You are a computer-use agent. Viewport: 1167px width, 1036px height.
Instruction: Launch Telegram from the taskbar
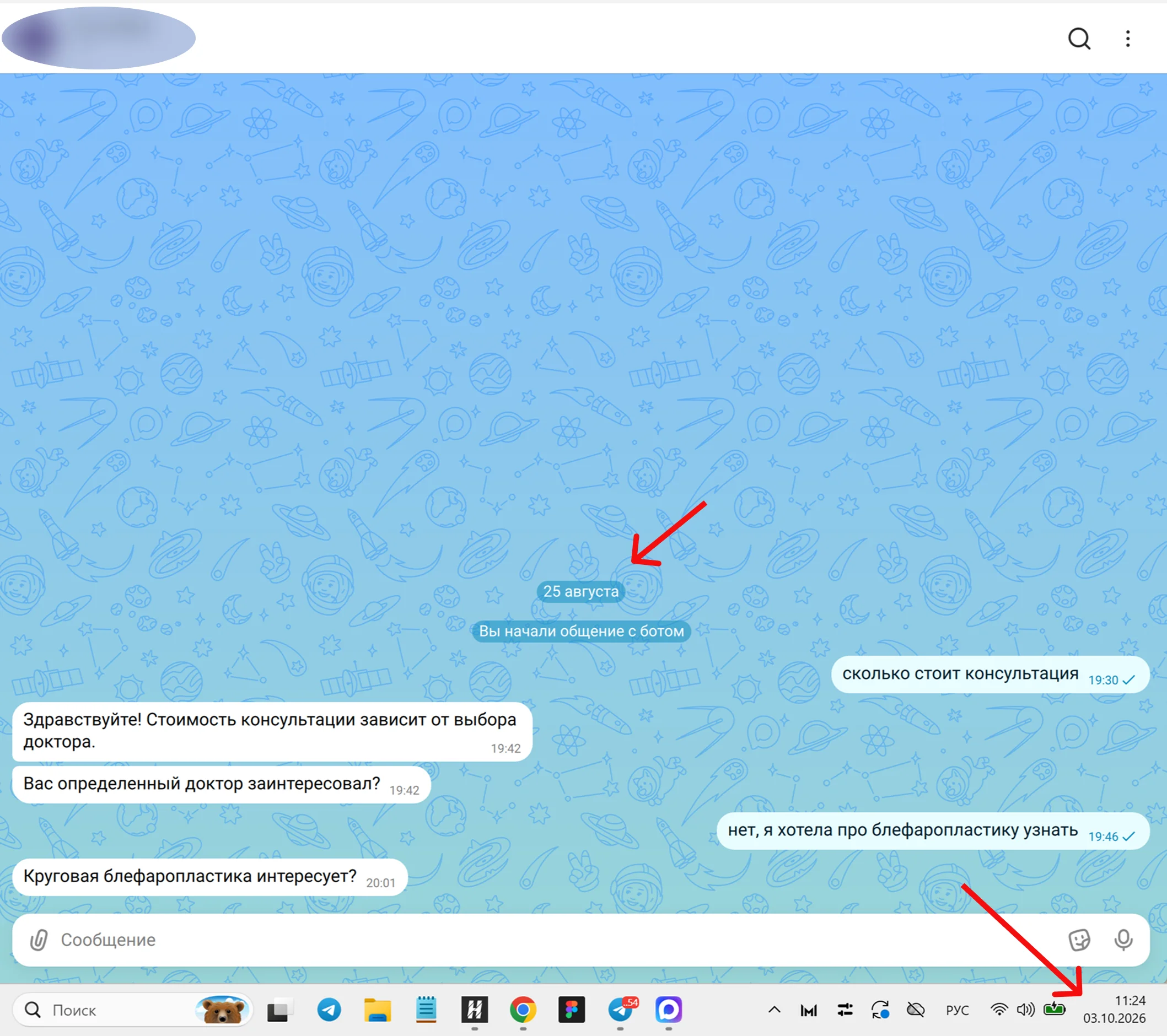tap(329, 1010)
